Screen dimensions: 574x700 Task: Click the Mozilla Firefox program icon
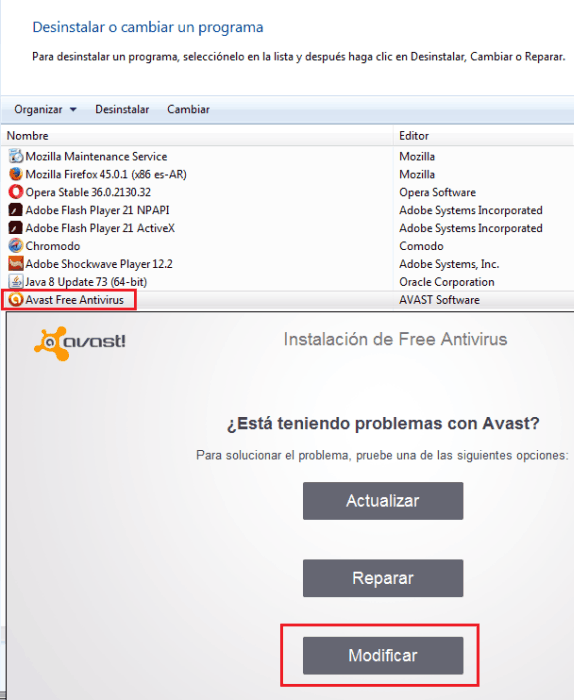[x=16, y=174]
